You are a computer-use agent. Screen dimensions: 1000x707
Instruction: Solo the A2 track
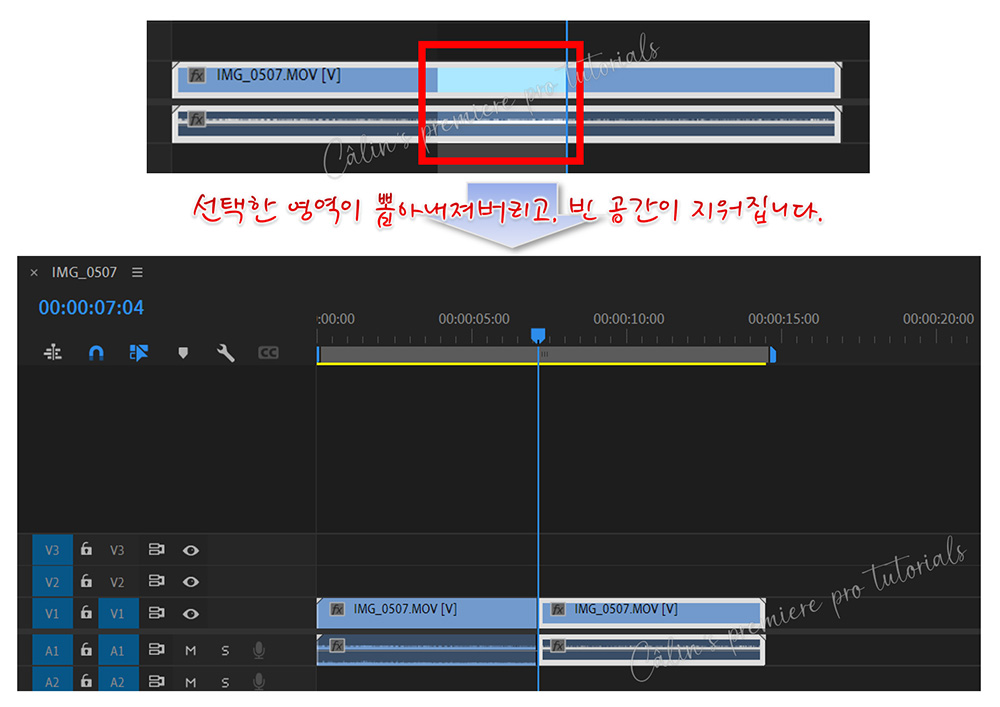pos(225,682)
